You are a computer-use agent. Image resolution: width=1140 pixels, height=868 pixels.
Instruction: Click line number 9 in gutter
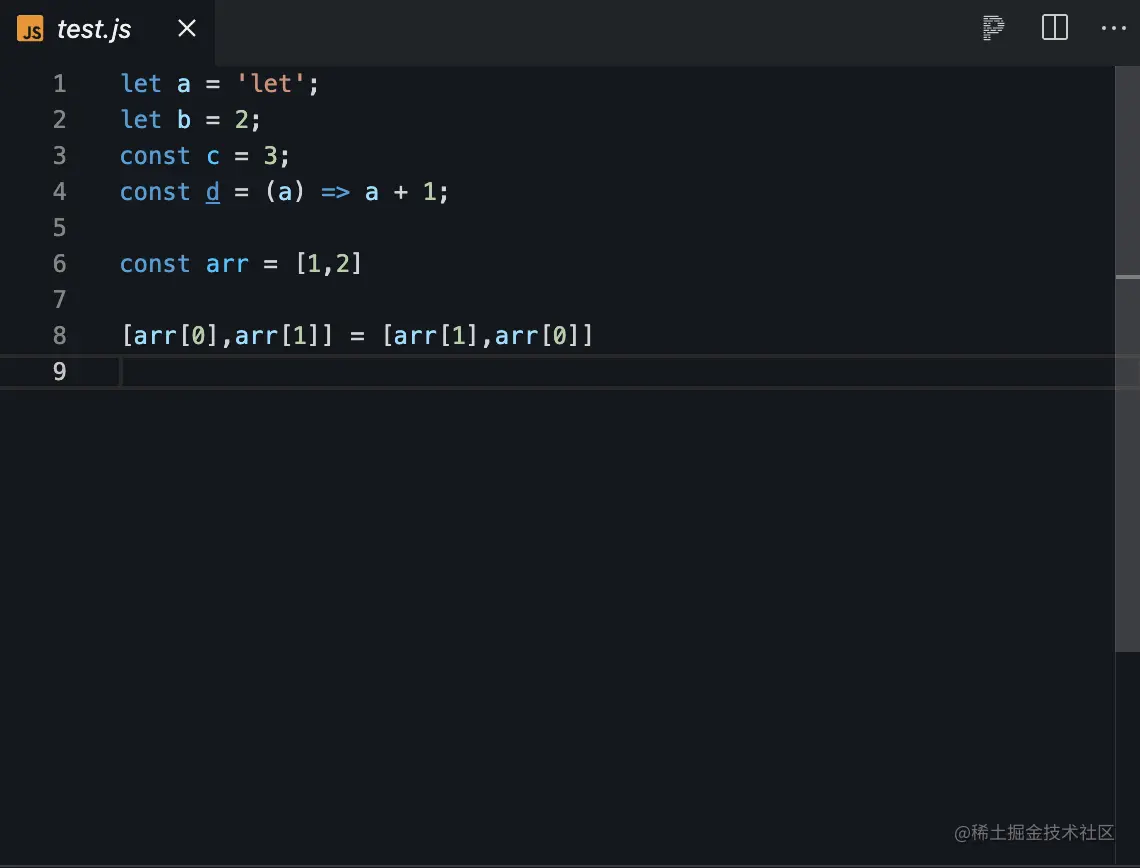[x=60, y=371]
